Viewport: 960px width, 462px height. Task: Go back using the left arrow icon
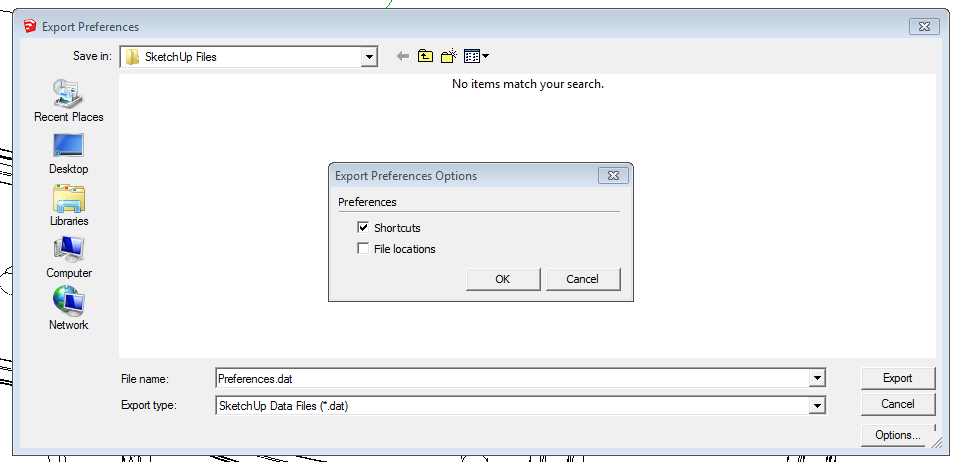[402, 56]
